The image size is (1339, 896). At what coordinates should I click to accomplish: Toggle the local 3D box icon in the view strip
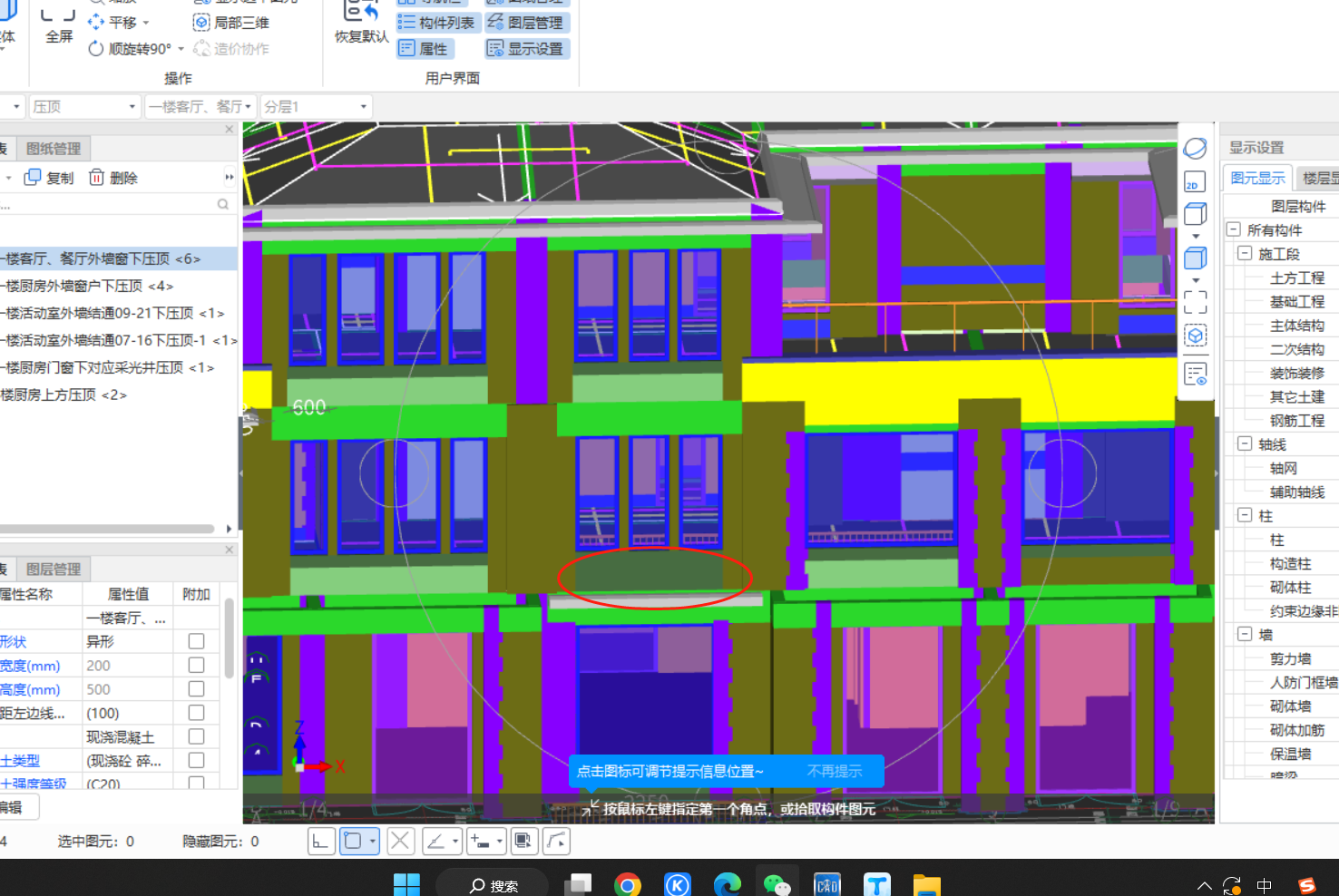[x=1196, y=336]
